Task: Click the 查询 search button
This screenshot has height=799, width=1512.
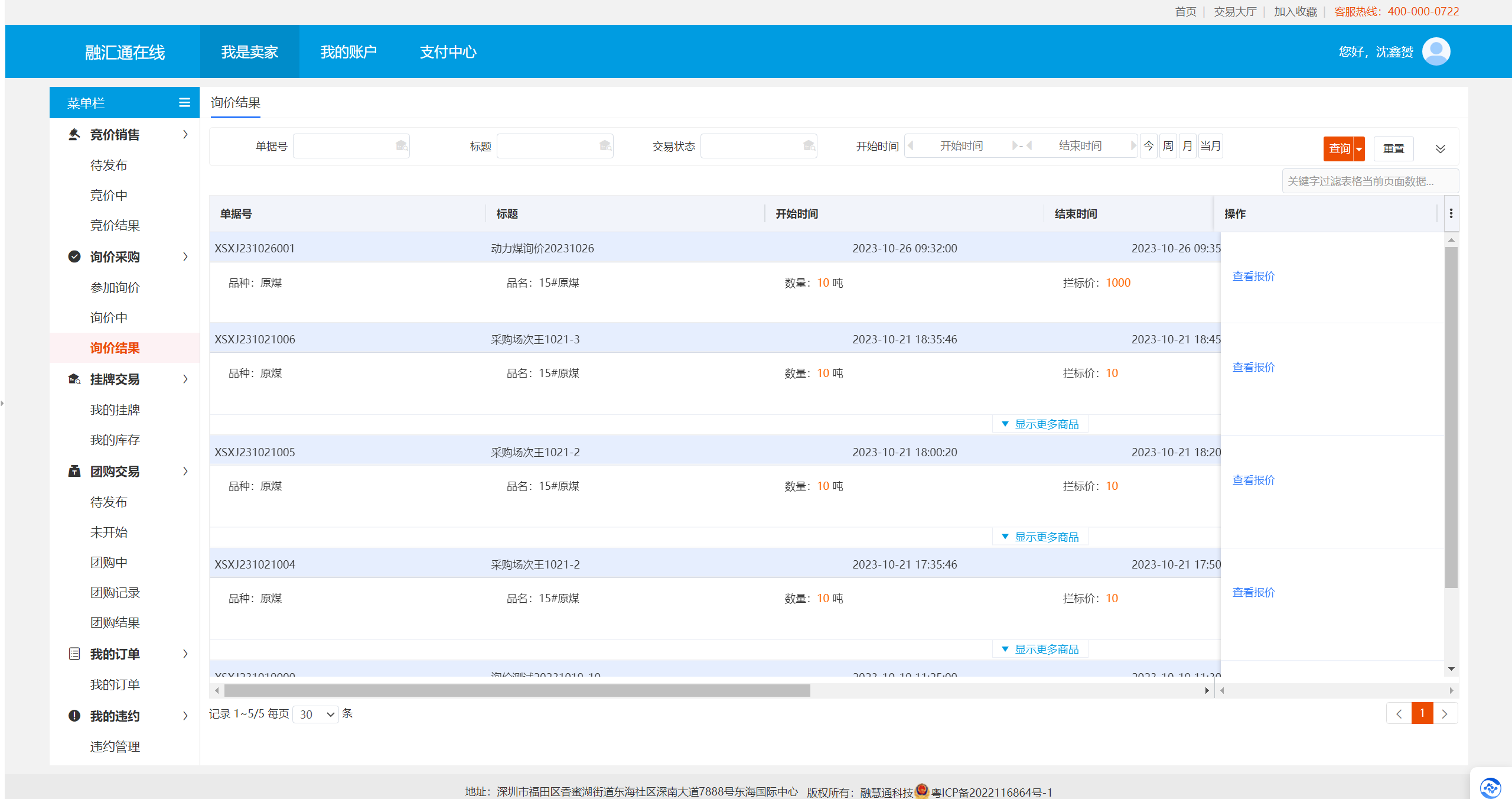Action: tap(1339, 149)
